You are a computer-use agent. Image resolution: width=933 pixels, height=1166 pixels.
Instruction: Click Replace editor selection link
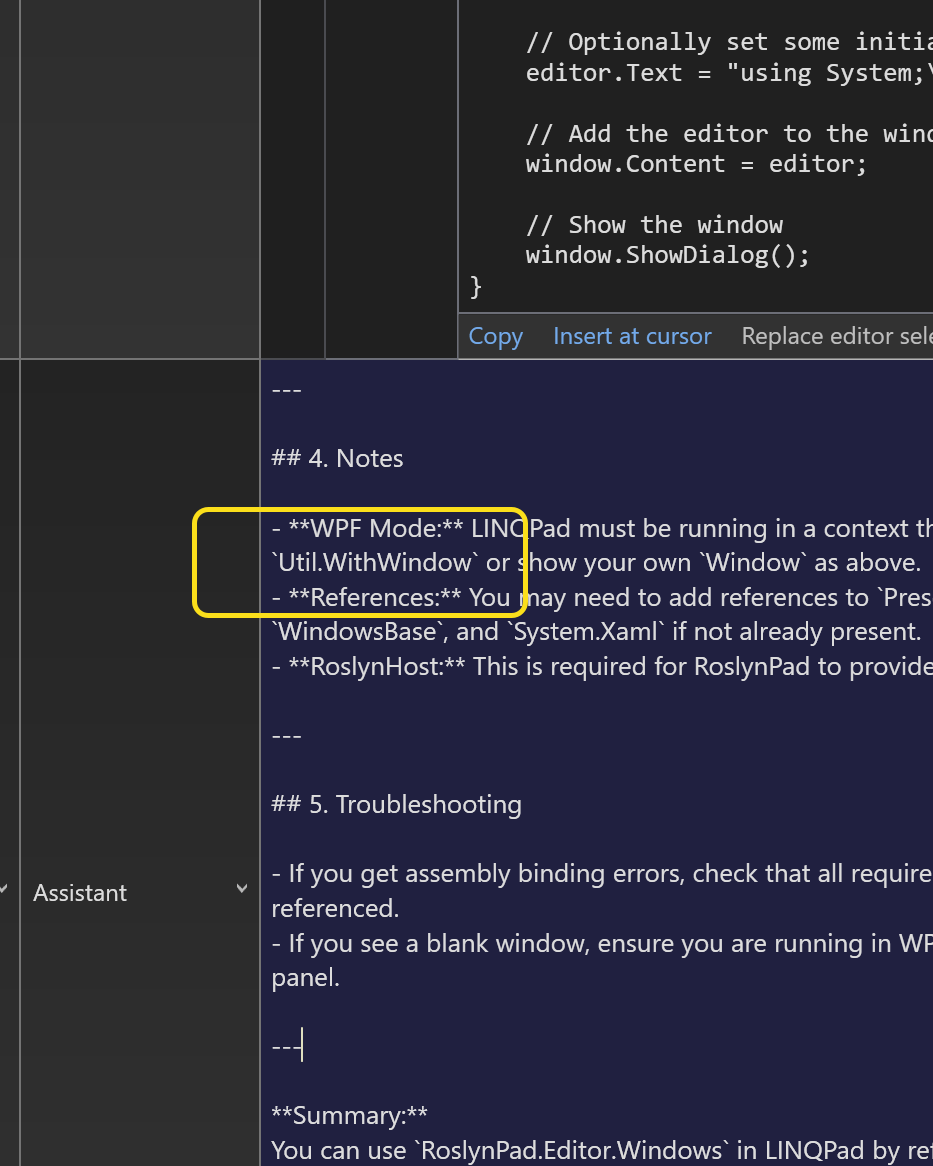(837, 336)
